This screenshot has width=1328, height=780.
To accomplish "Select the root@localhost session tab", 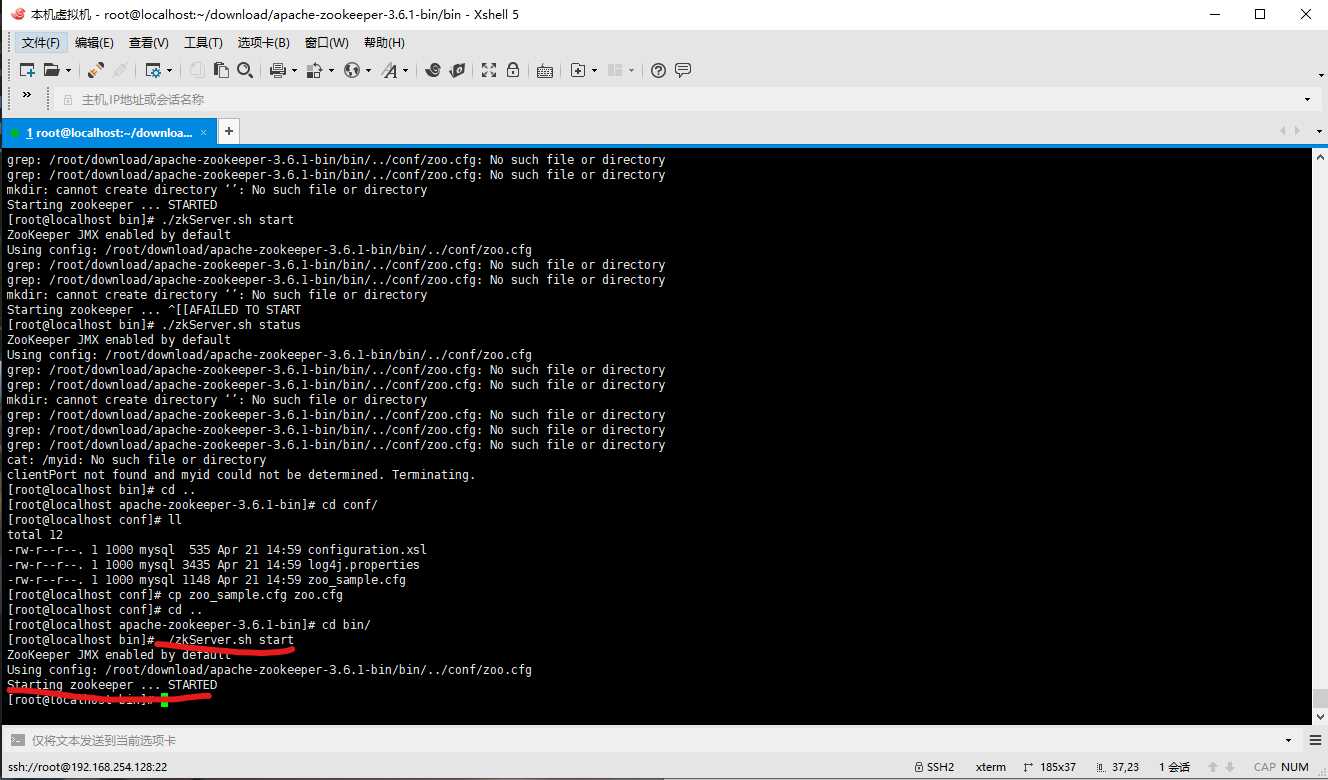I will (x=108, y=132).
